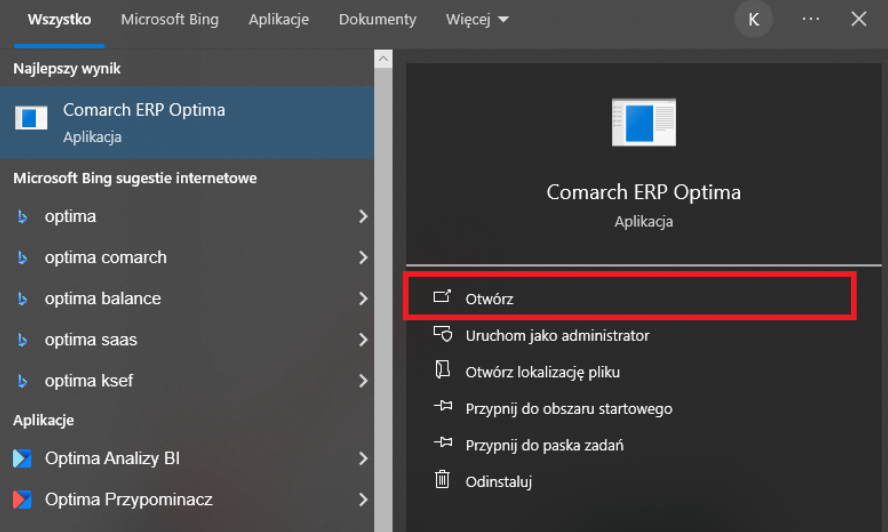Click Bing icon beside 'optima' suggestion
The height and width of the screenshot is (532, 888).
click(x=22, y=216)
